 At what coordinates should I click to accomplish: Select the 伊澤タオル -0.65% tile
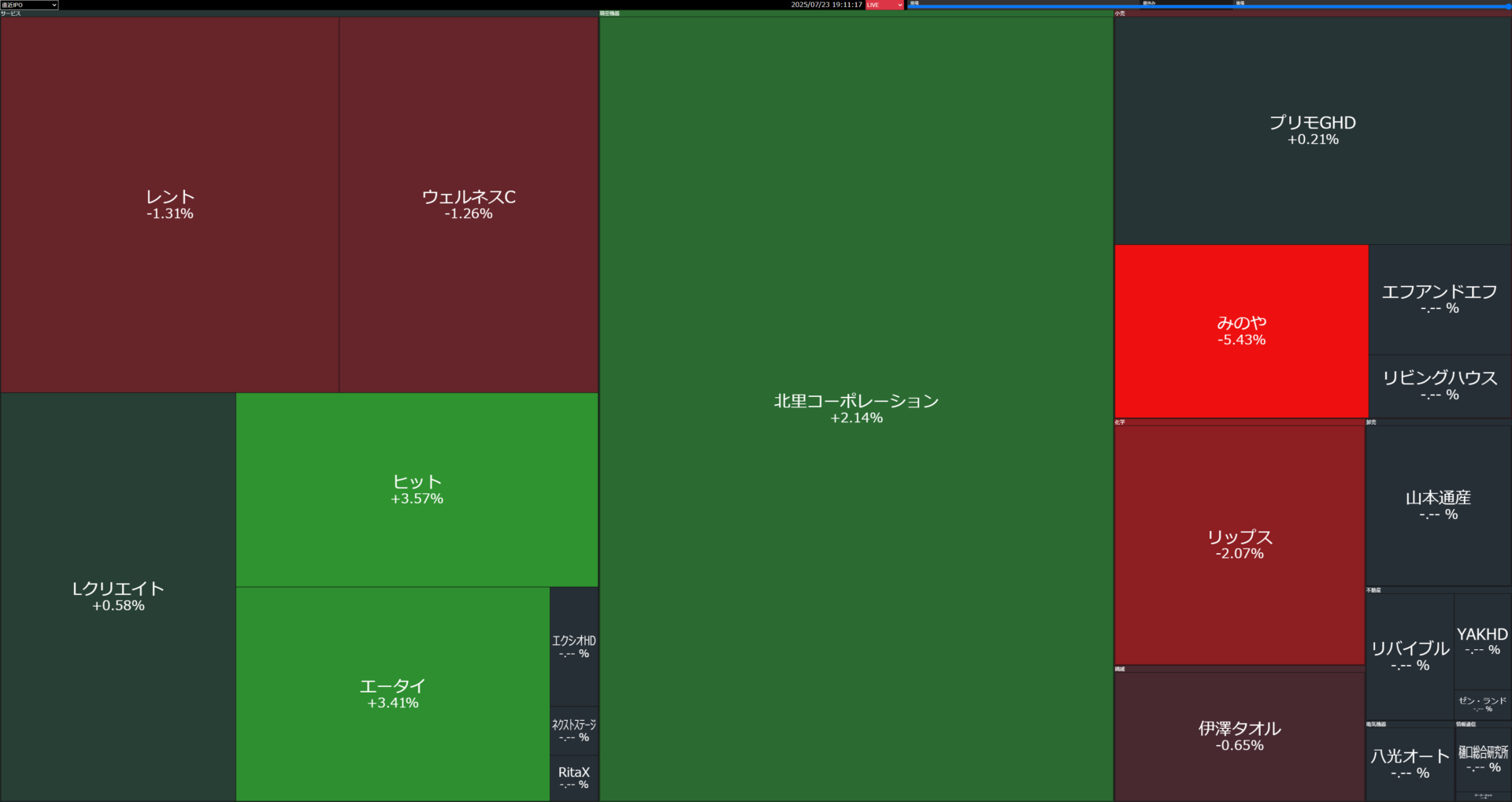tap(1240, 737)
